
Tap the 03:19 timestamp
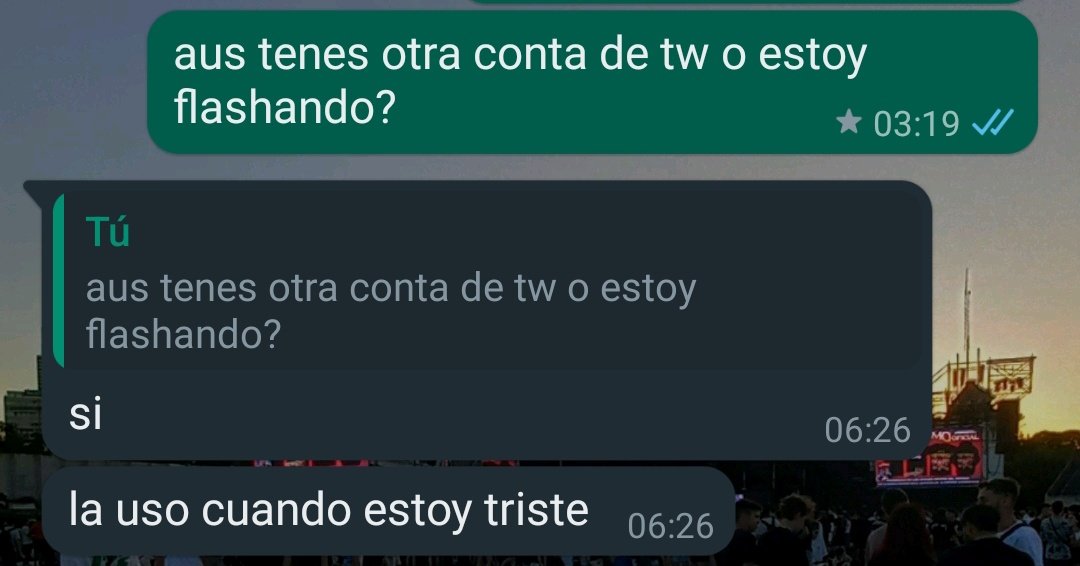916,124
